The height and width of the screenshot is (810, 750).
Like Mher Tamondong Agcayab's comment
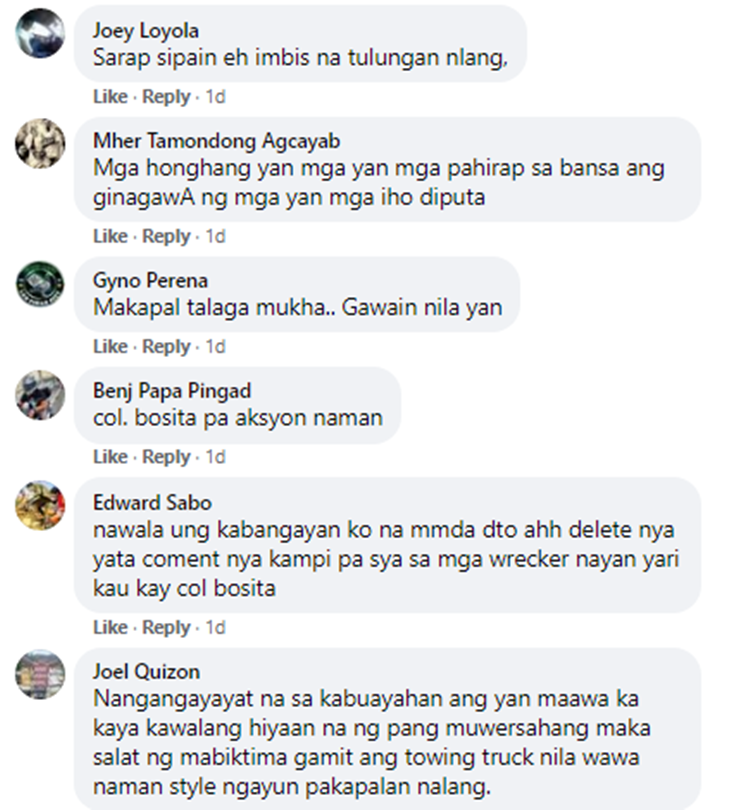tap(110, 236)
